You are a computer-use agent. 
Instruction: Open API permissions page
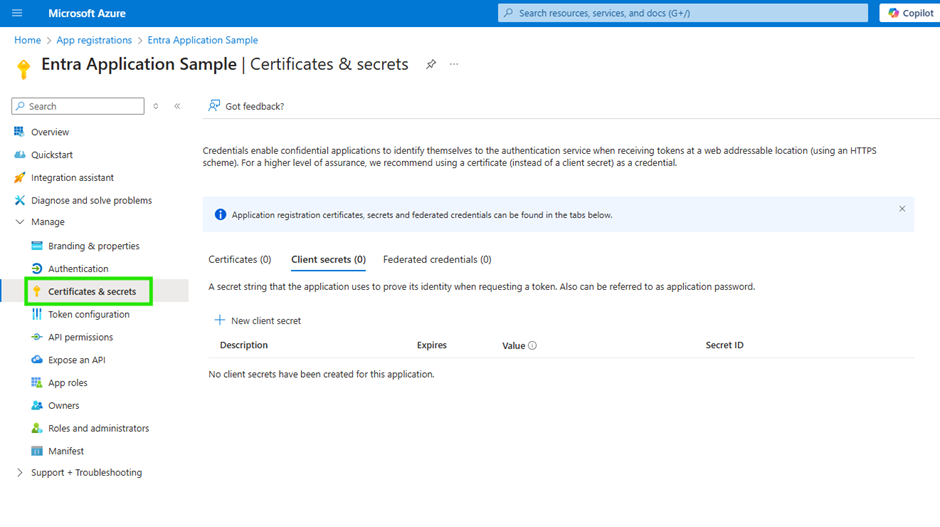[80, 337]
